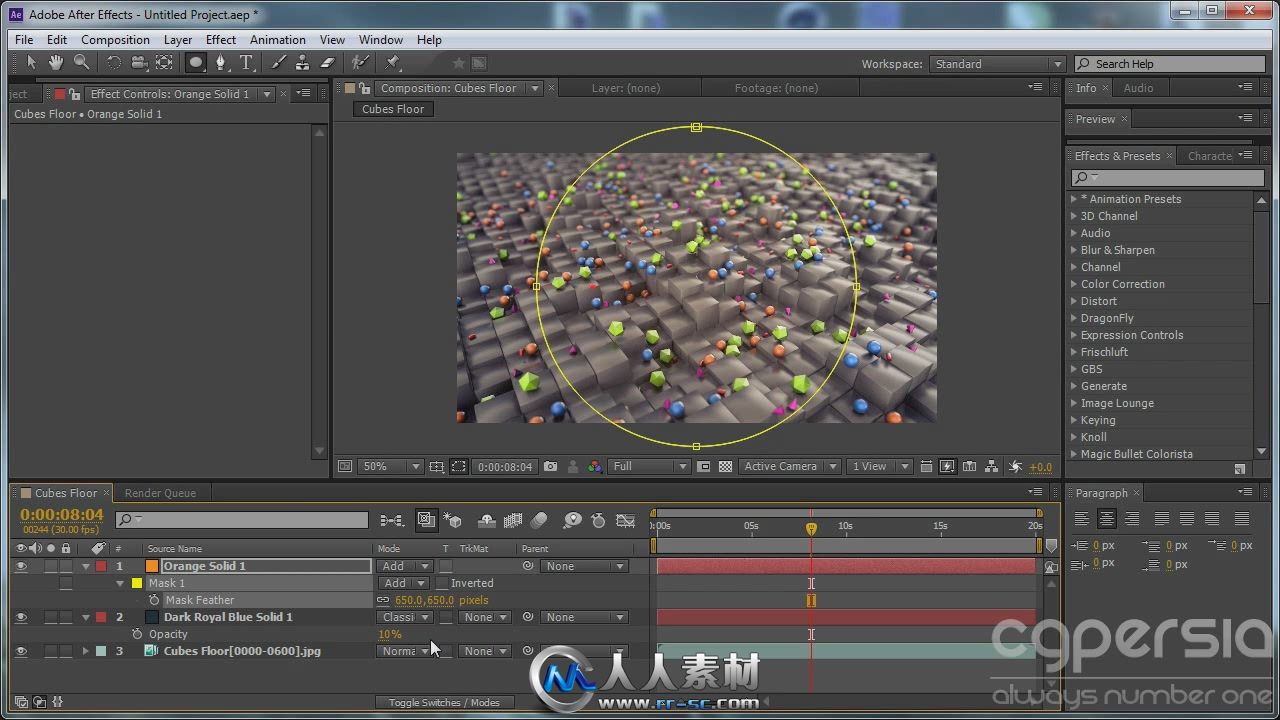Open Orange Solid 1 blending mode dropdown

coord(404,566)
